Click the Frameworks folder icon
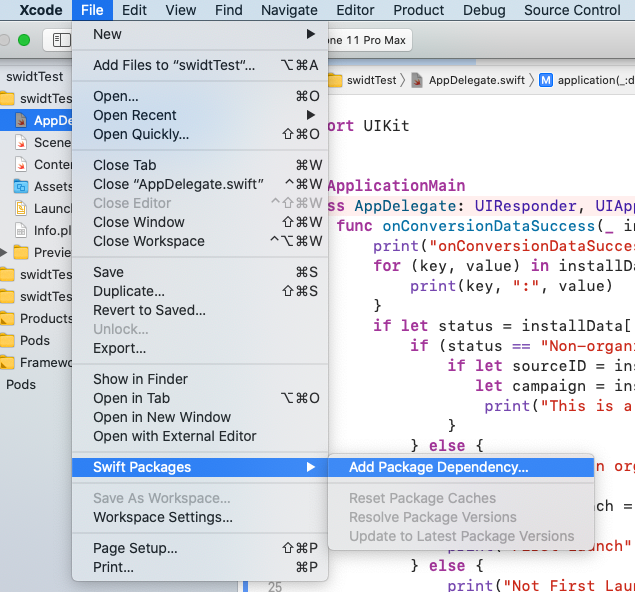The width and height of the screenshot is (635, 592). coord(7,362)
